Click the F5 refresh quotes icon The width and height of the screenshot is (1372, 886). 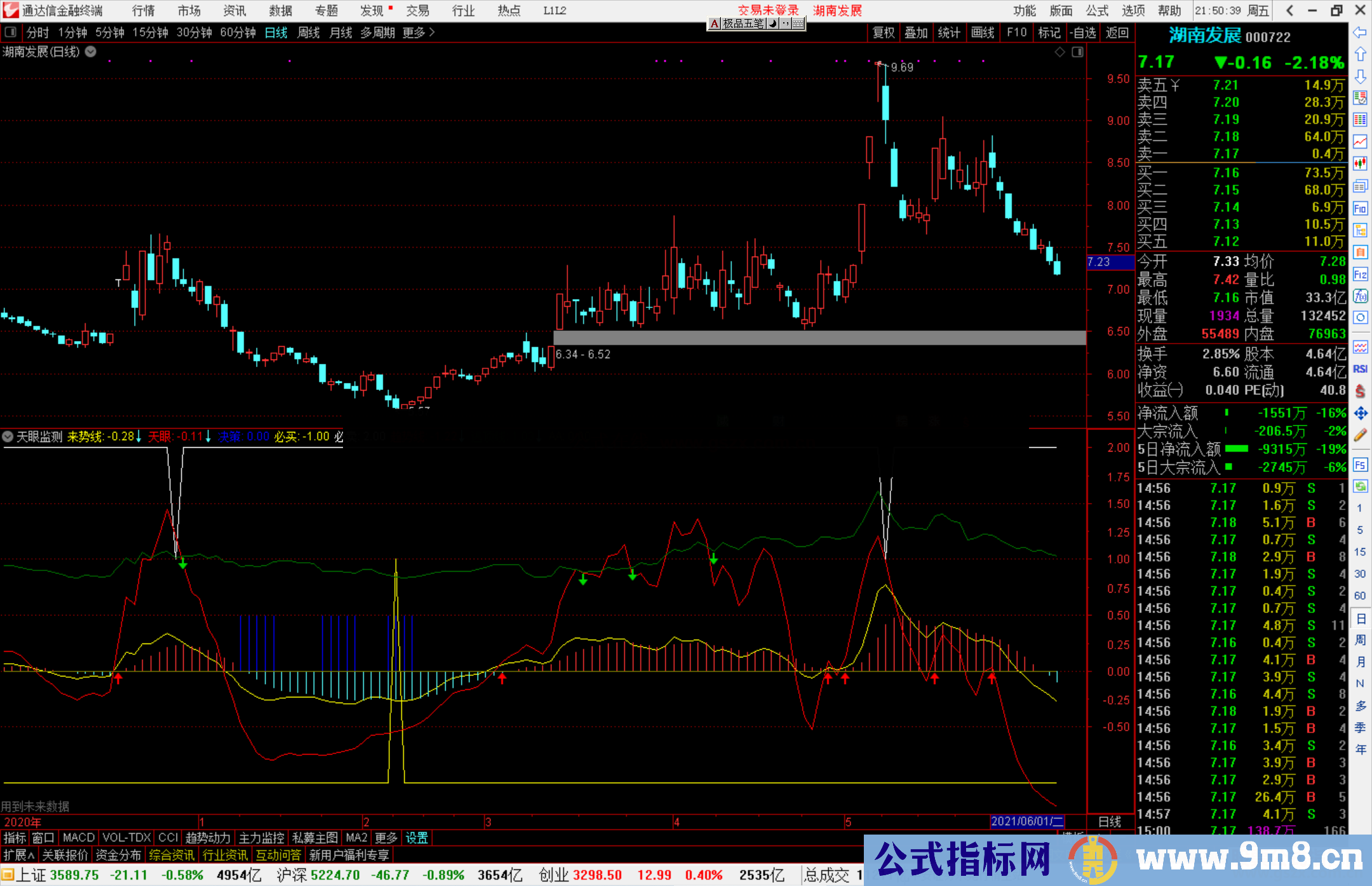[x=1361, y=465]
